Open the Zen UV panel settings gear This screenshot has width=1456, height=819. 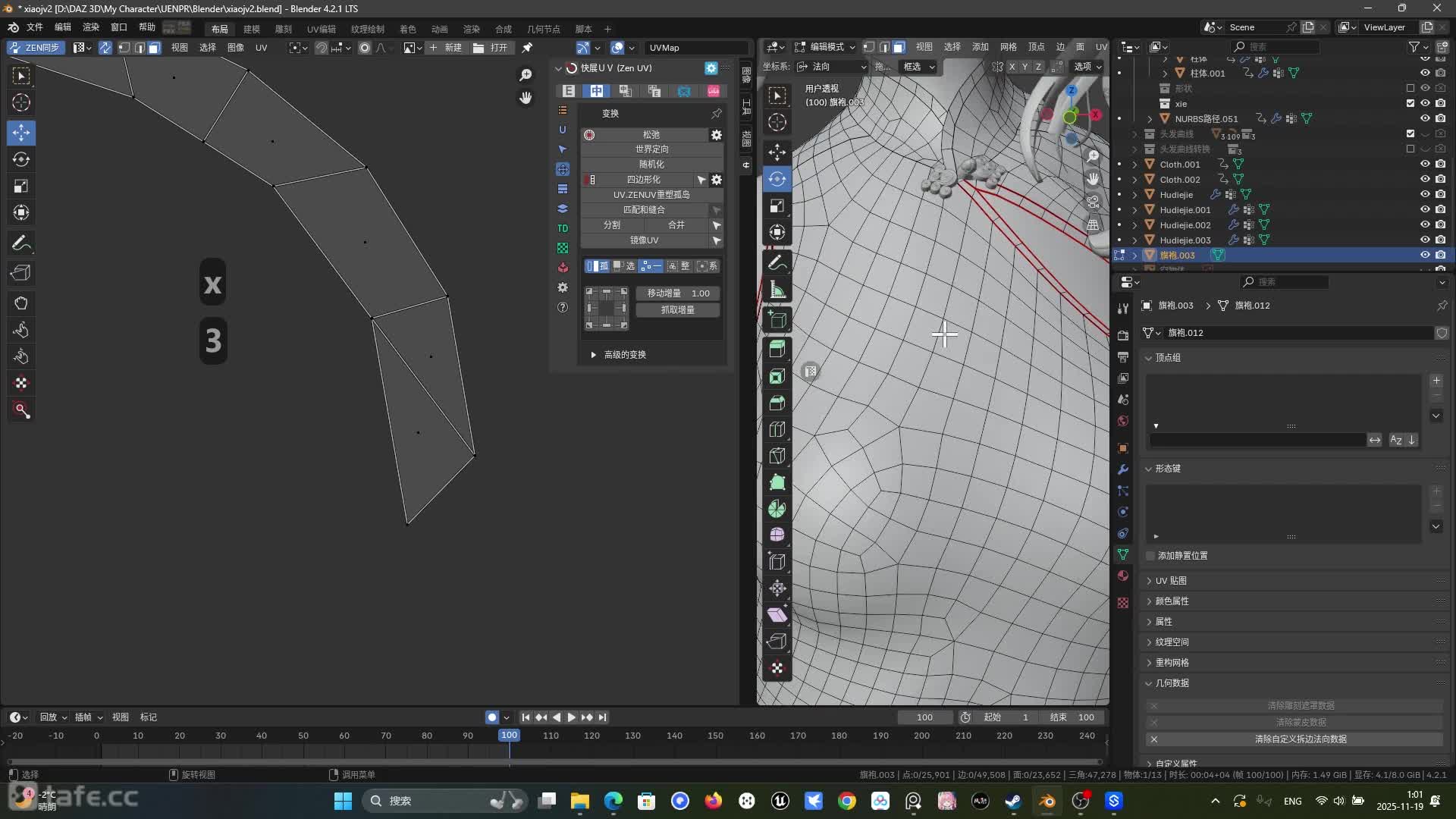coord(710,67)
